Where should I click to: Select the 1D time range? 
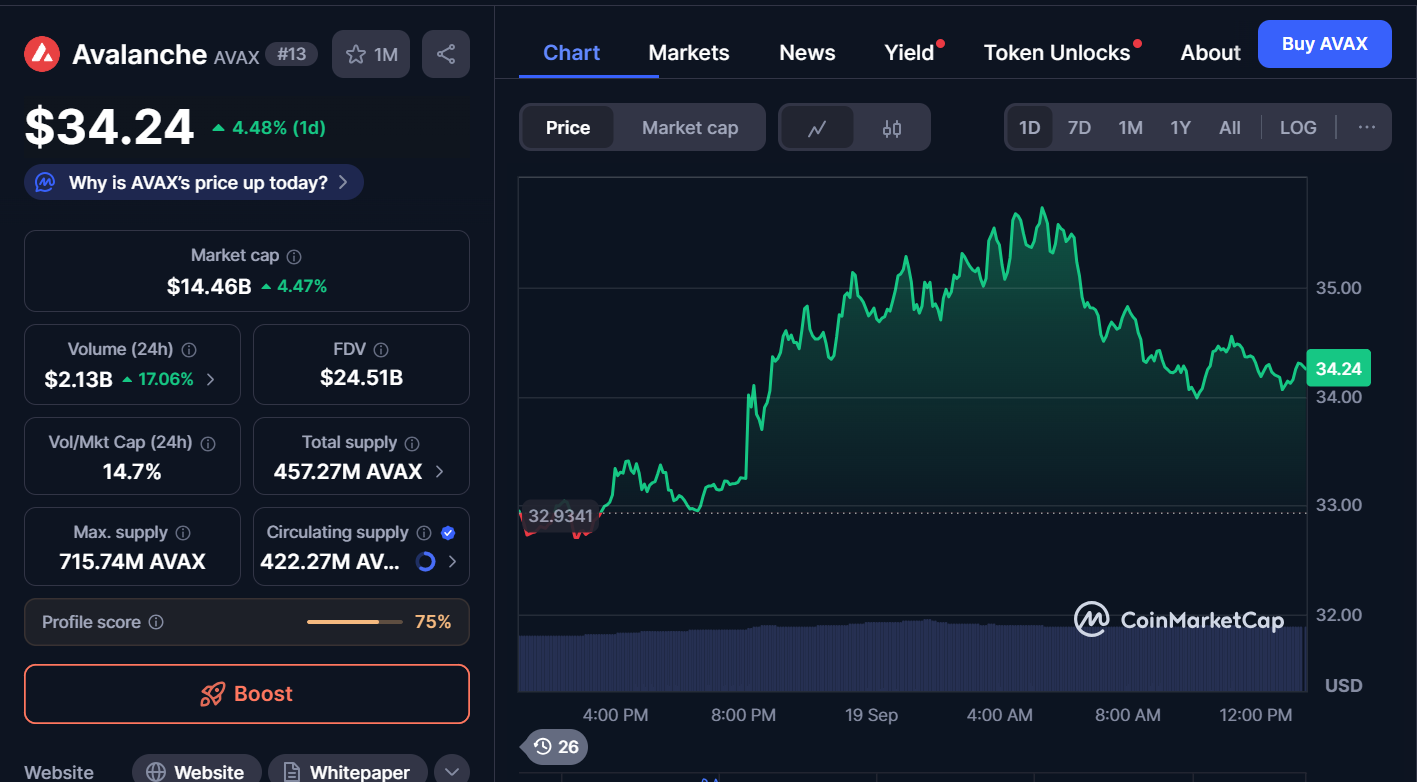tap(1030, 128)
